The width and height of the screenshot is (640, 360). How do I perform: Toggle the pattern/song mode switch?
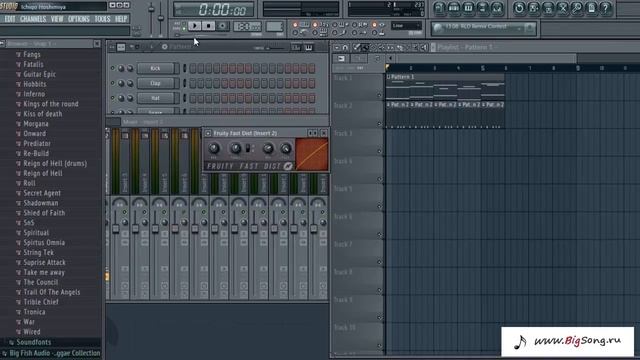point(184,26)
